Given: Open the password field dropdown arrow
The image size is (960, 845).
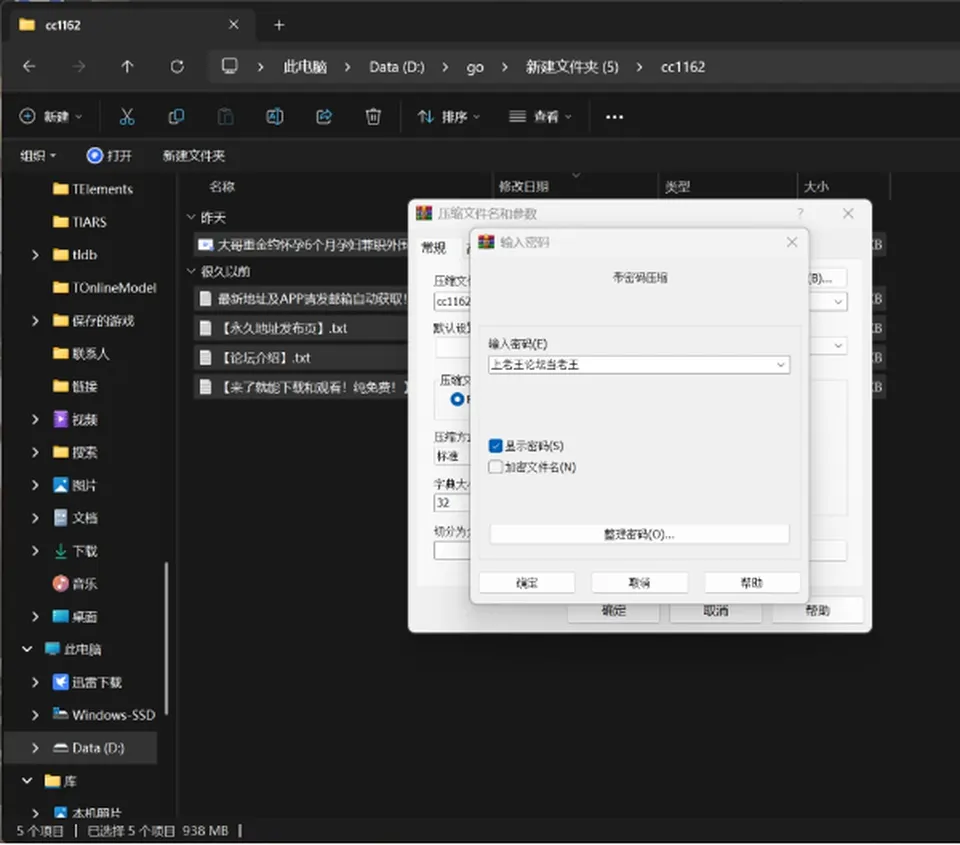Looking at the screenshot, I should point(781,365).
